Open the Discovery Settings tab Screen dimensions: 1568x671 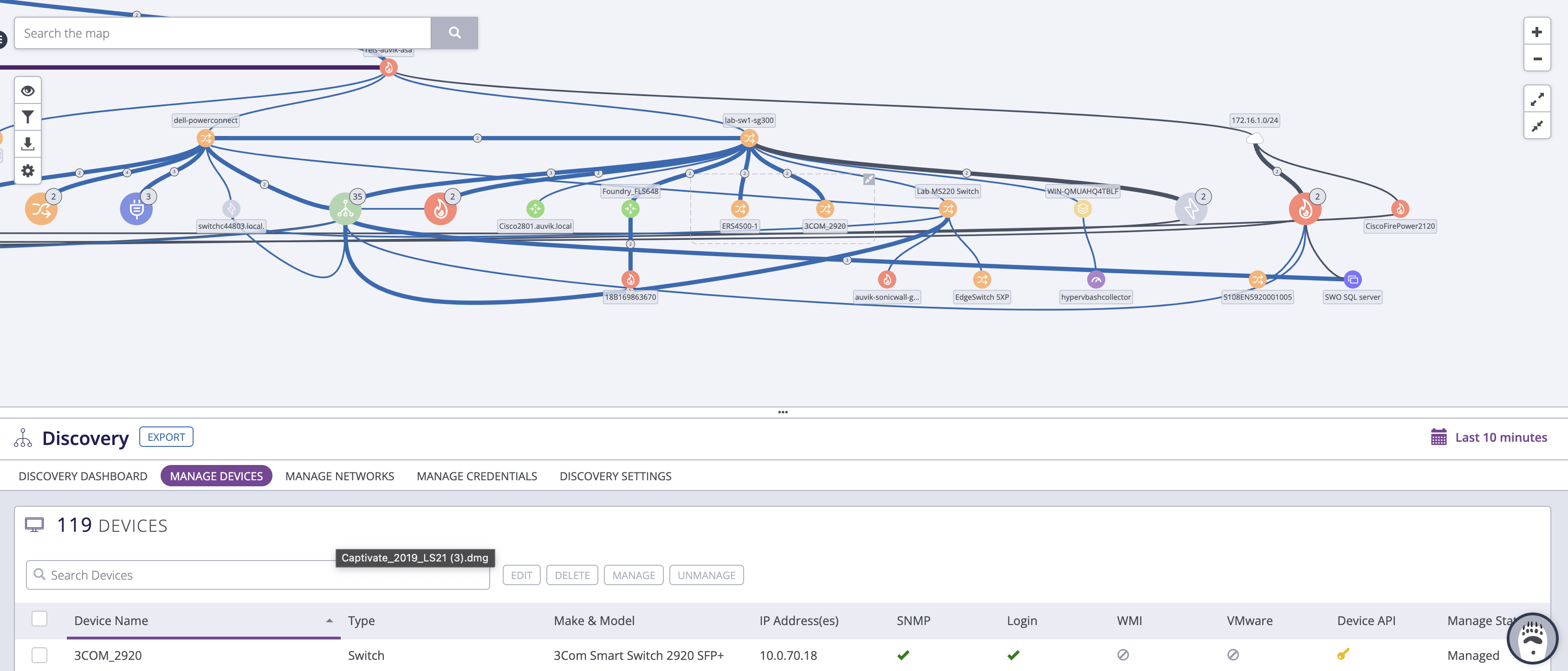615,476
